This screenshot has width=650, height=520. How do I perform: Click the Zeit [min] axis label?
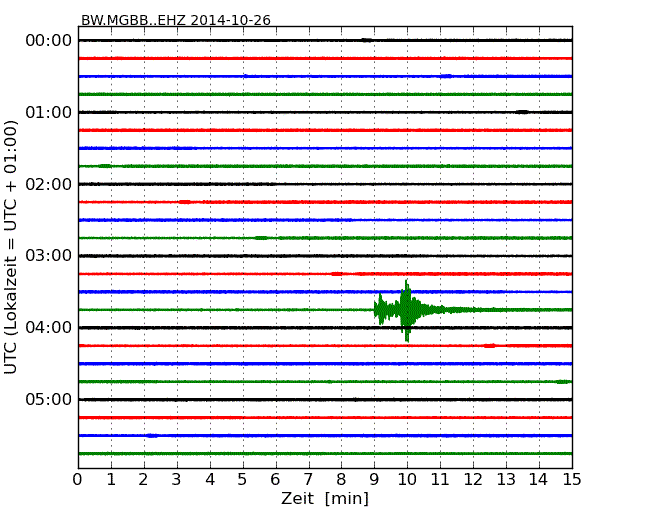point(325,498)
